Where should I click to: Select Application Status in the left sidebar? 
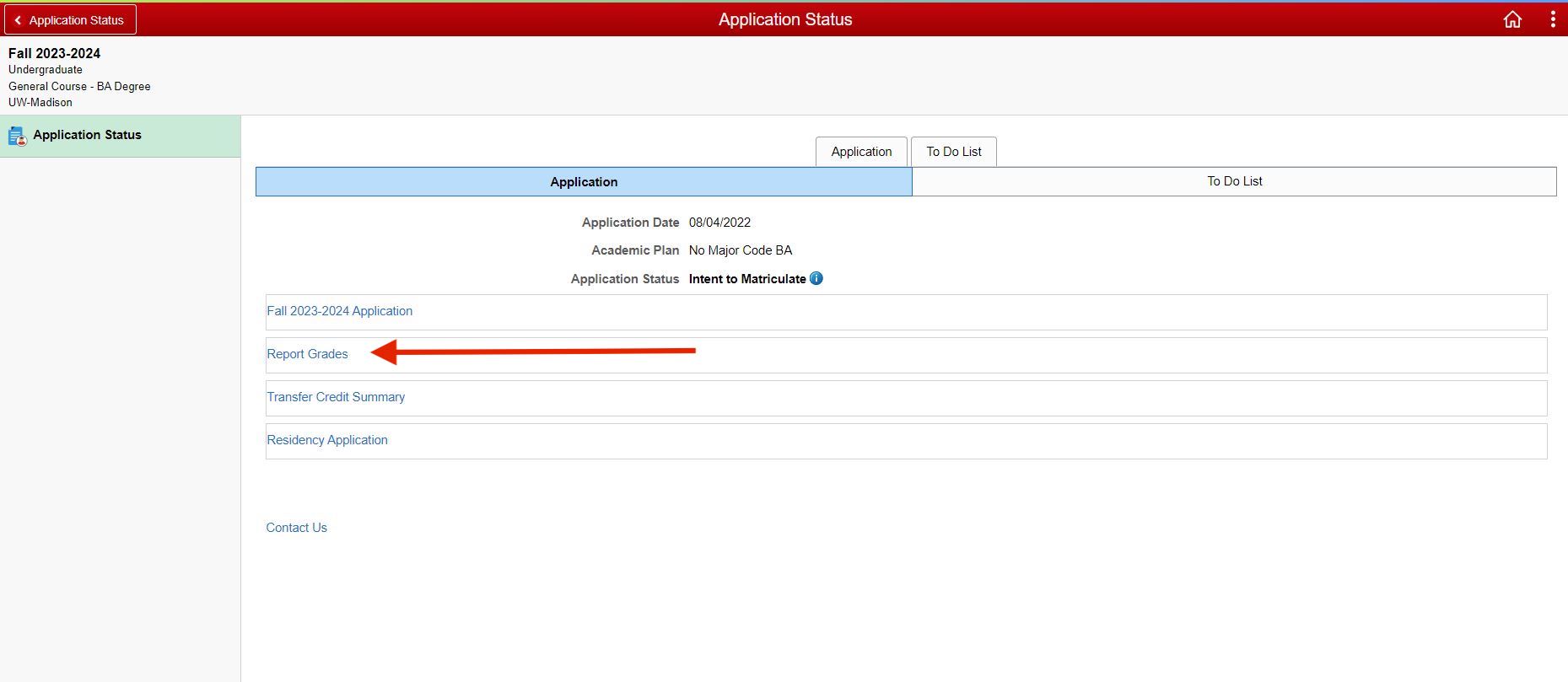(120, 136)
